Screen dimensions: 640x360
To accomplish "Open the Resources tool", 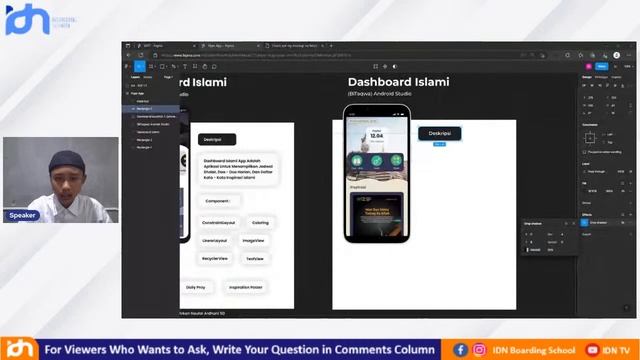I will pos(195,67).
